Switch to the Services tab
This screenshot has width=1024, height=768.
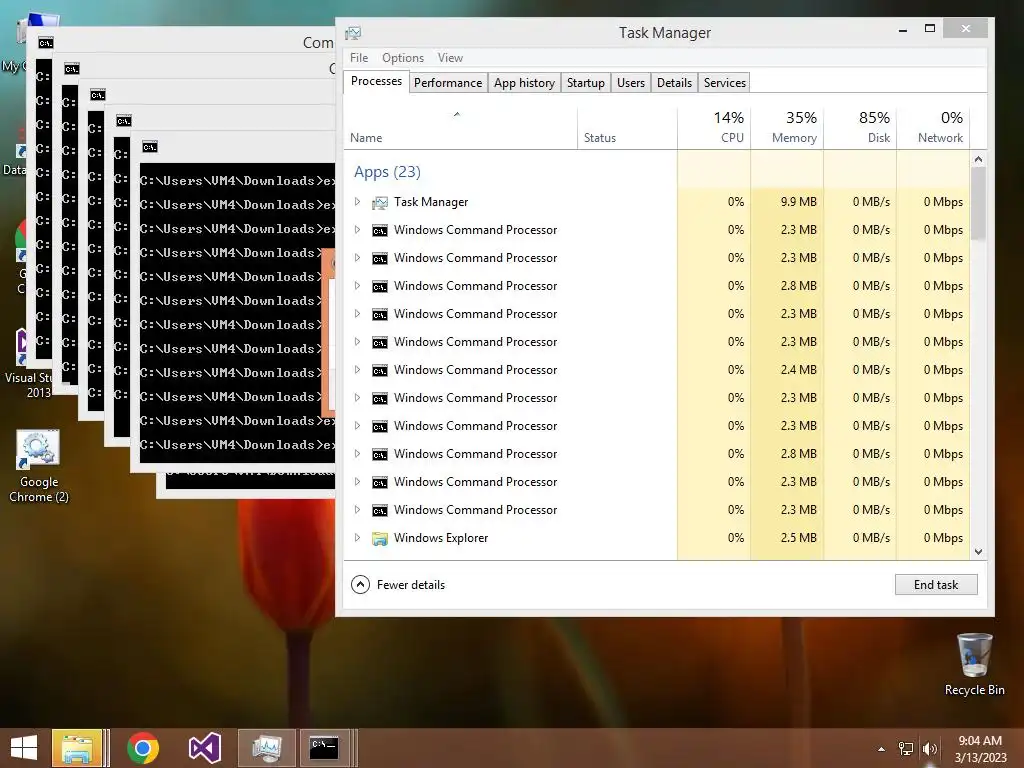[725, 83]
